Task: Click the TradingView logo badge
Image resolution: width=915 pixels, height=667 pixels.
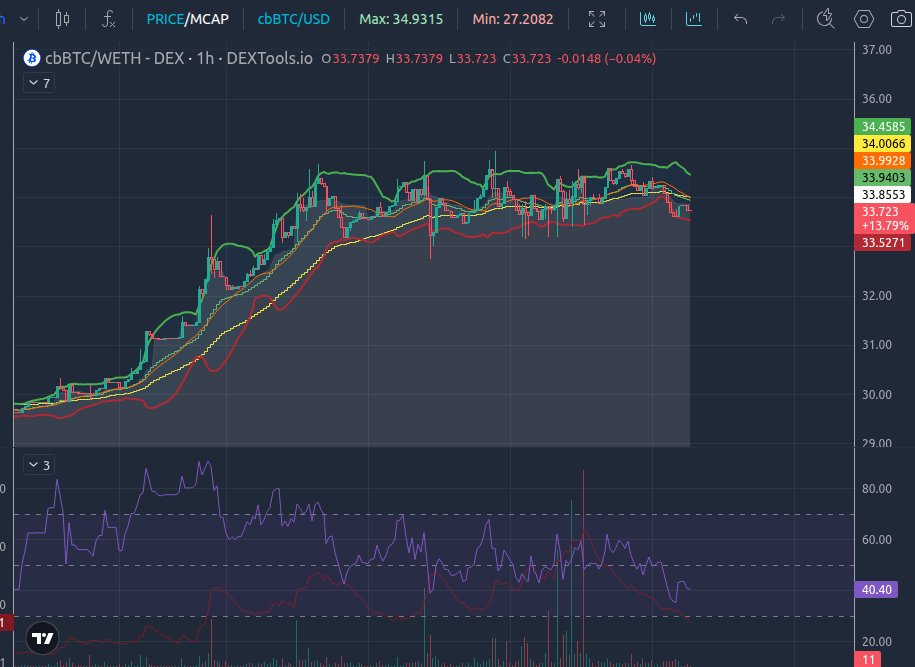Action: click(x=43, y=638)
